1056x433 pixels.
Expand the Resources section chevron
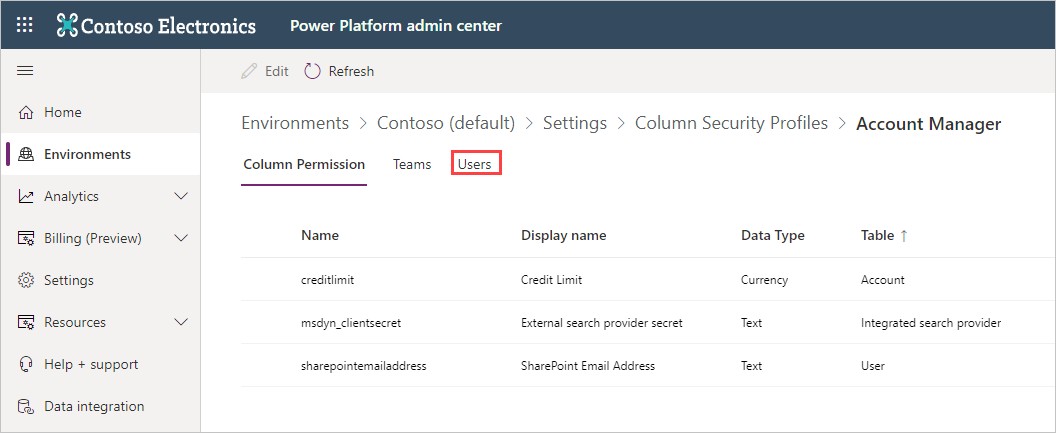click(x=181, y=323)
